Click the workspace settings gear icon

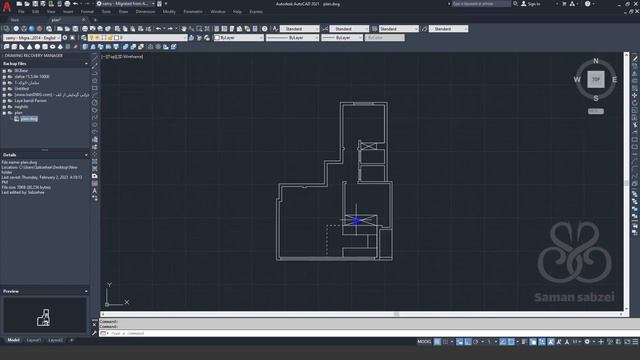(64, 38)
